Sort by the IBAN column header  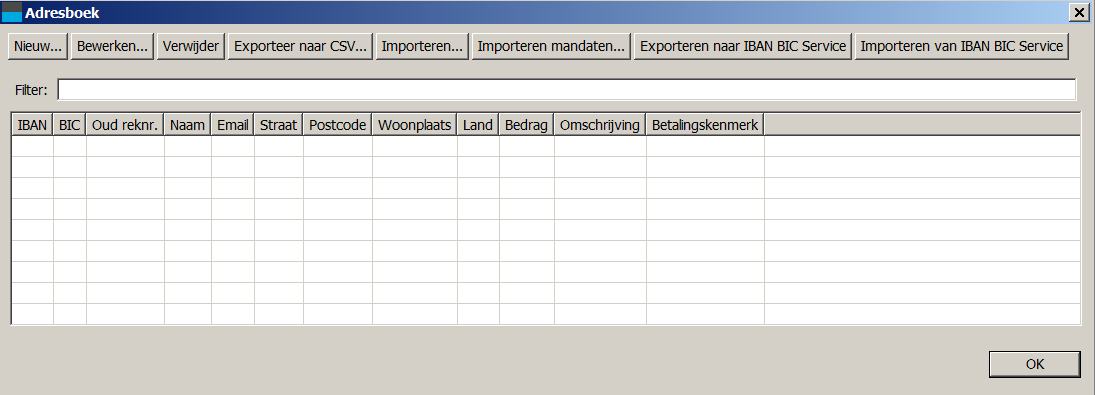pos(33,125)
